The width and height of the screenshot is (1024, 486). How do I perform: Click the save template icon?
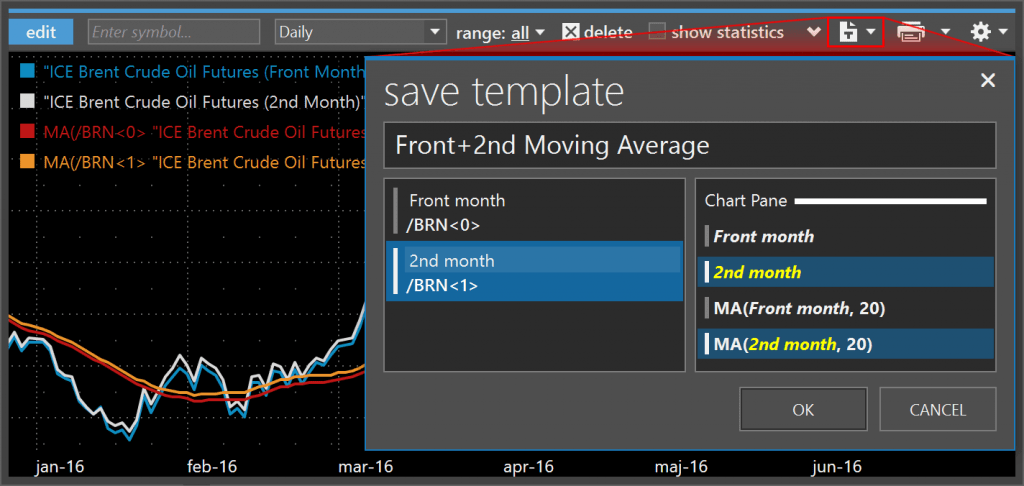pyautogui.click(x=848, y=32)
